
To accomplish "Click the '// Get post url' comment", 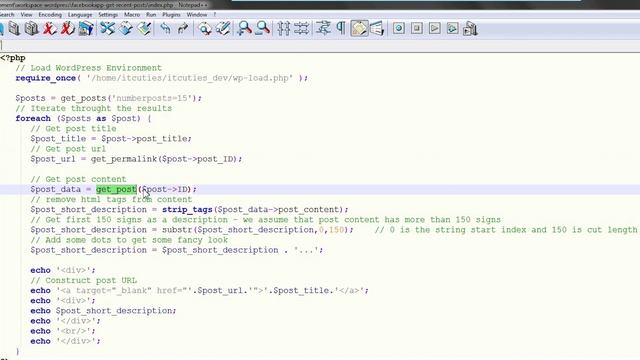I will coord(68,149).
